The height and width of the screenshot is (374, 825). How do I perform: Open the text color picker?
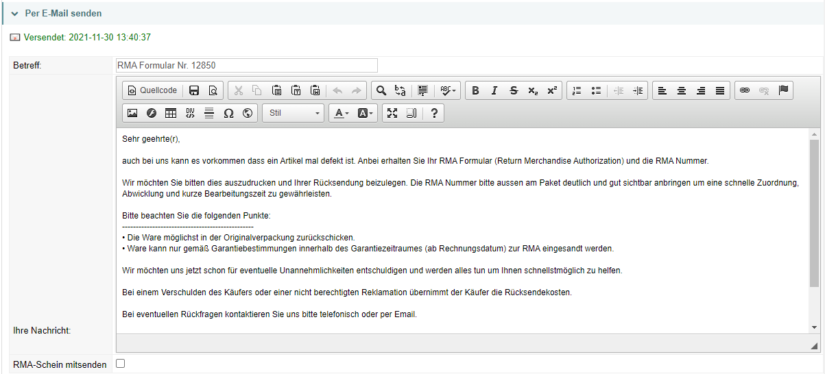(x=341, y=113)
